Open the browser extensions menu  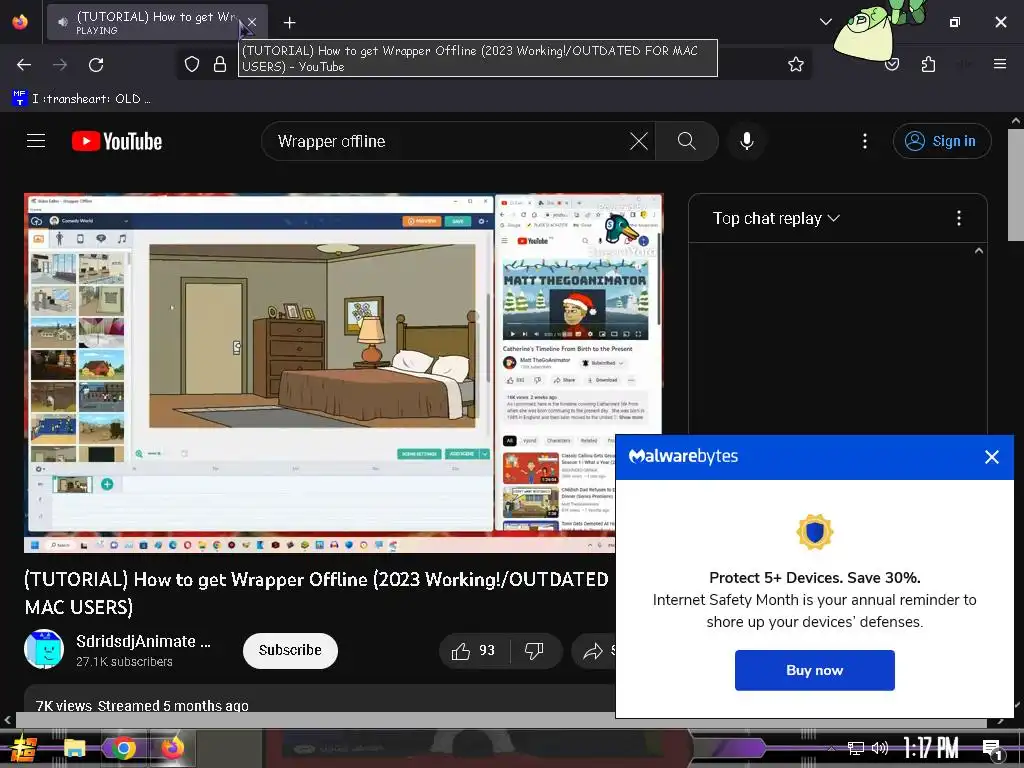point(928,64)
